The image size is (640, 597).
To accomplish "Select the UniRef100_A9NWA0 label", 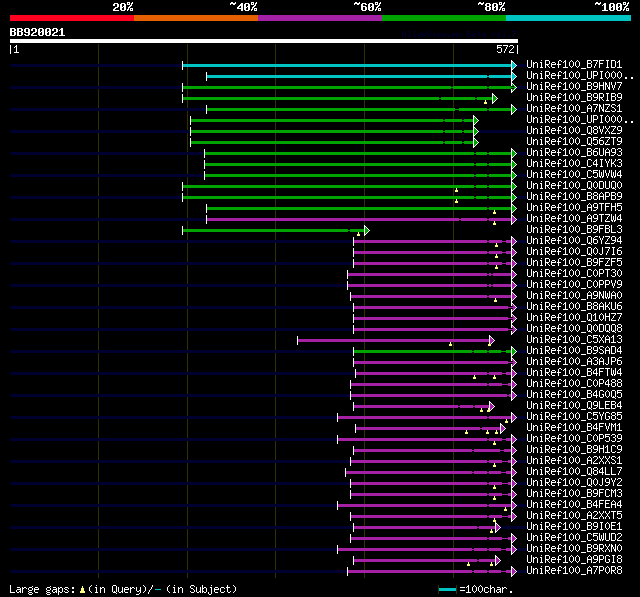I will 574,296.
